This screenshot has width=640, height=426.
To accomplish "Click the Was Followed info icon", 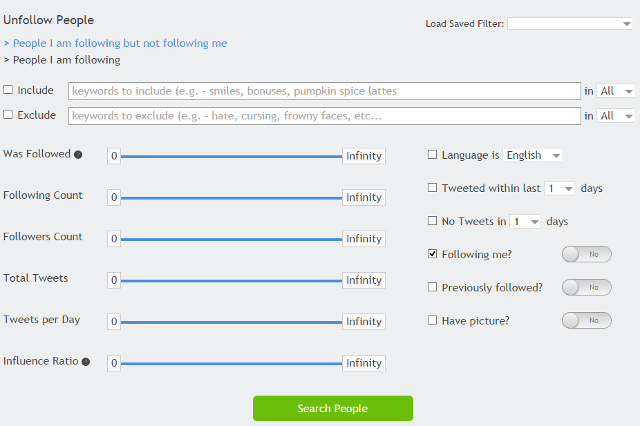I will (78, 155).
